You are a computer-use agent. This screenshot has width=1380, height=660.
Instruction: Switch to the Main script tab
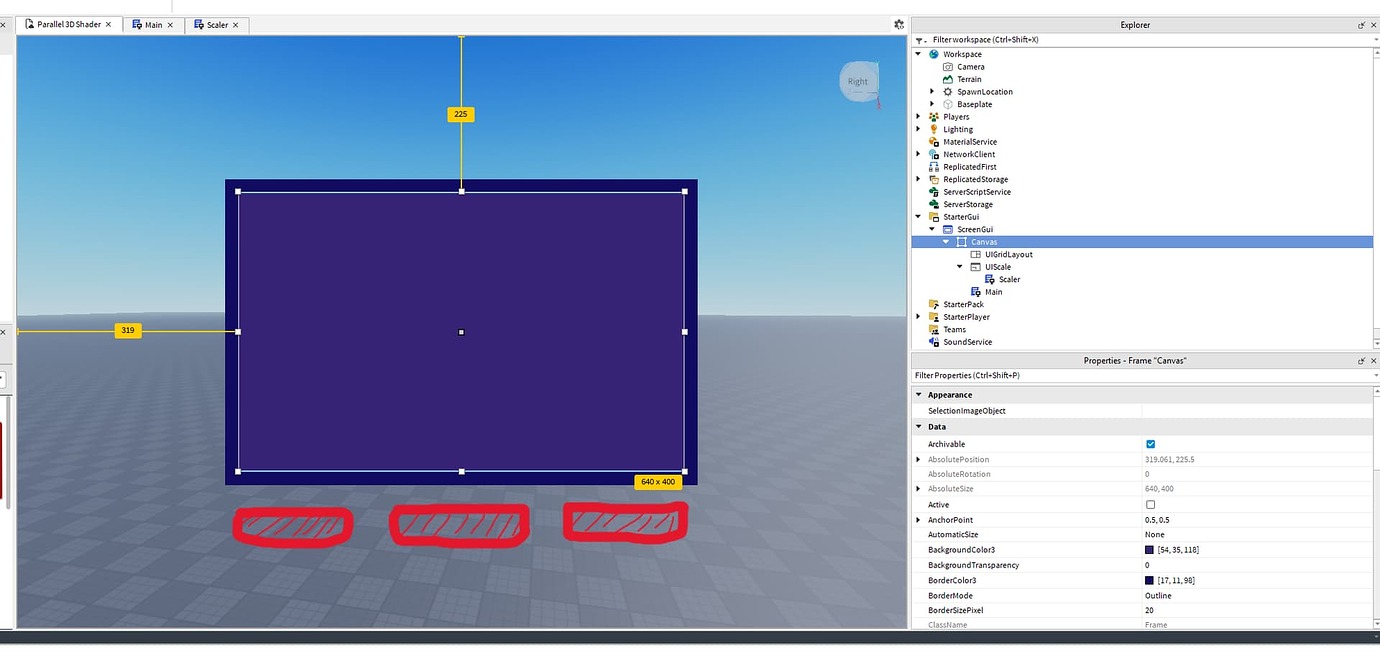tap(152, 24)
